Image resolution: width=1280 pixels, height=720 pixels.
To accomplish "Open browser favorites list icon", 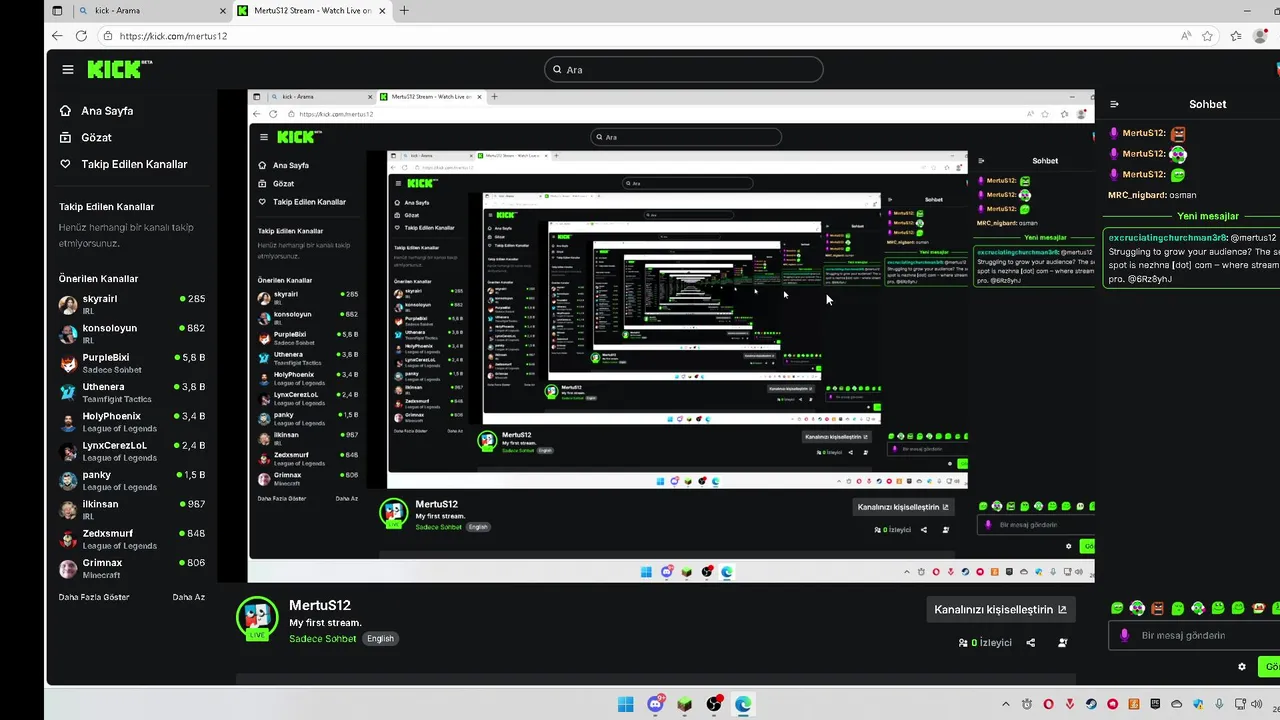I will pyautogui.click(x=1237, y=36).
